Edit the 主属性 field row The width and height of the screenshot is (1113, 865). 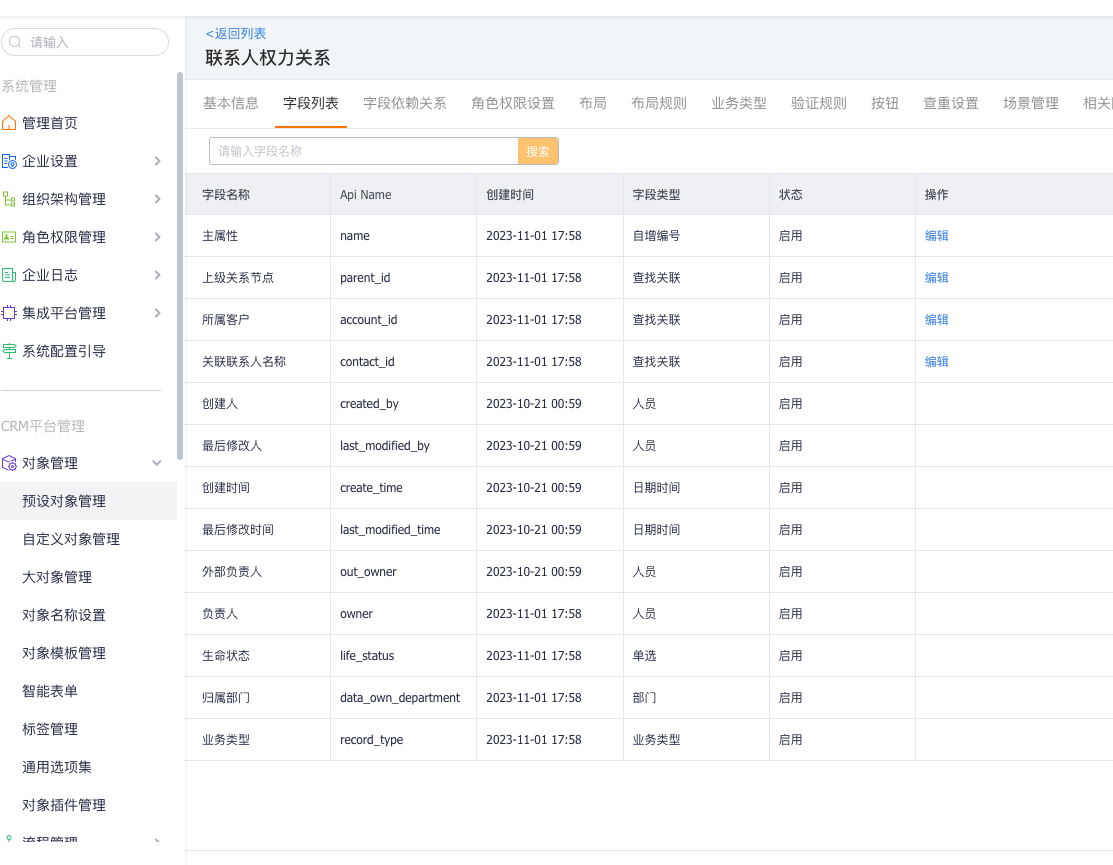pyautogui.click(x=936, y=236)
